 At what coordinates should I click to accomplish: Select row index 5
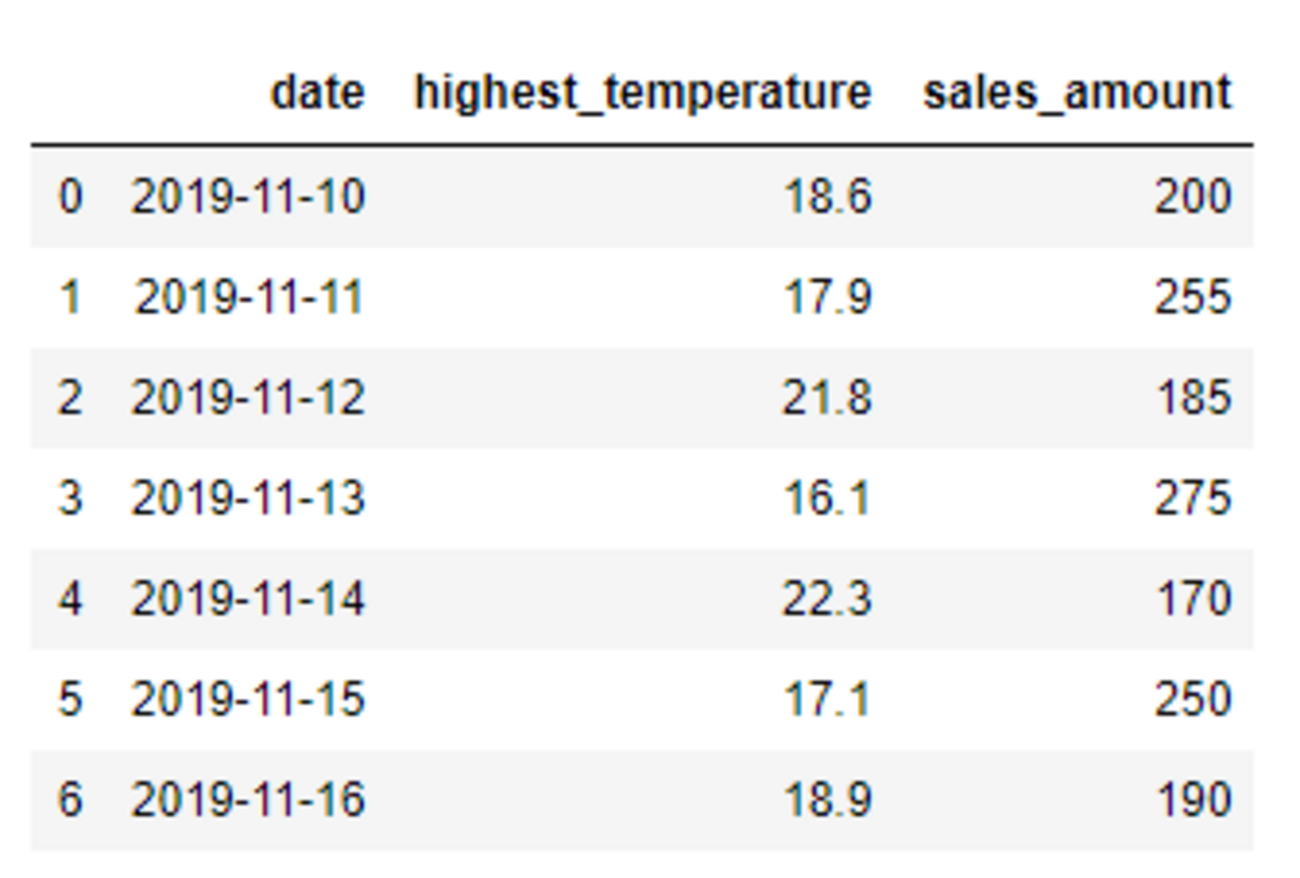pyautogui.click(x=70, y=699)
